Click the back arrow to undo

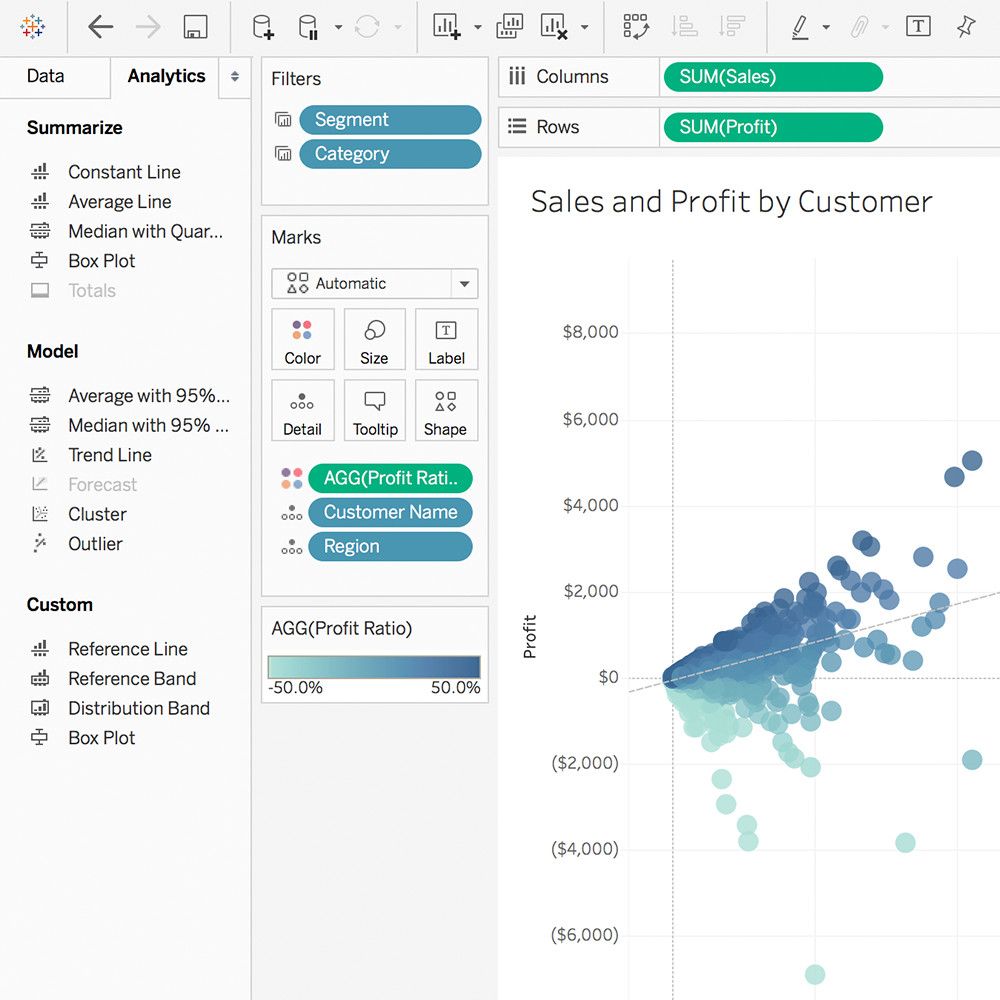click(x=100, y=27)
